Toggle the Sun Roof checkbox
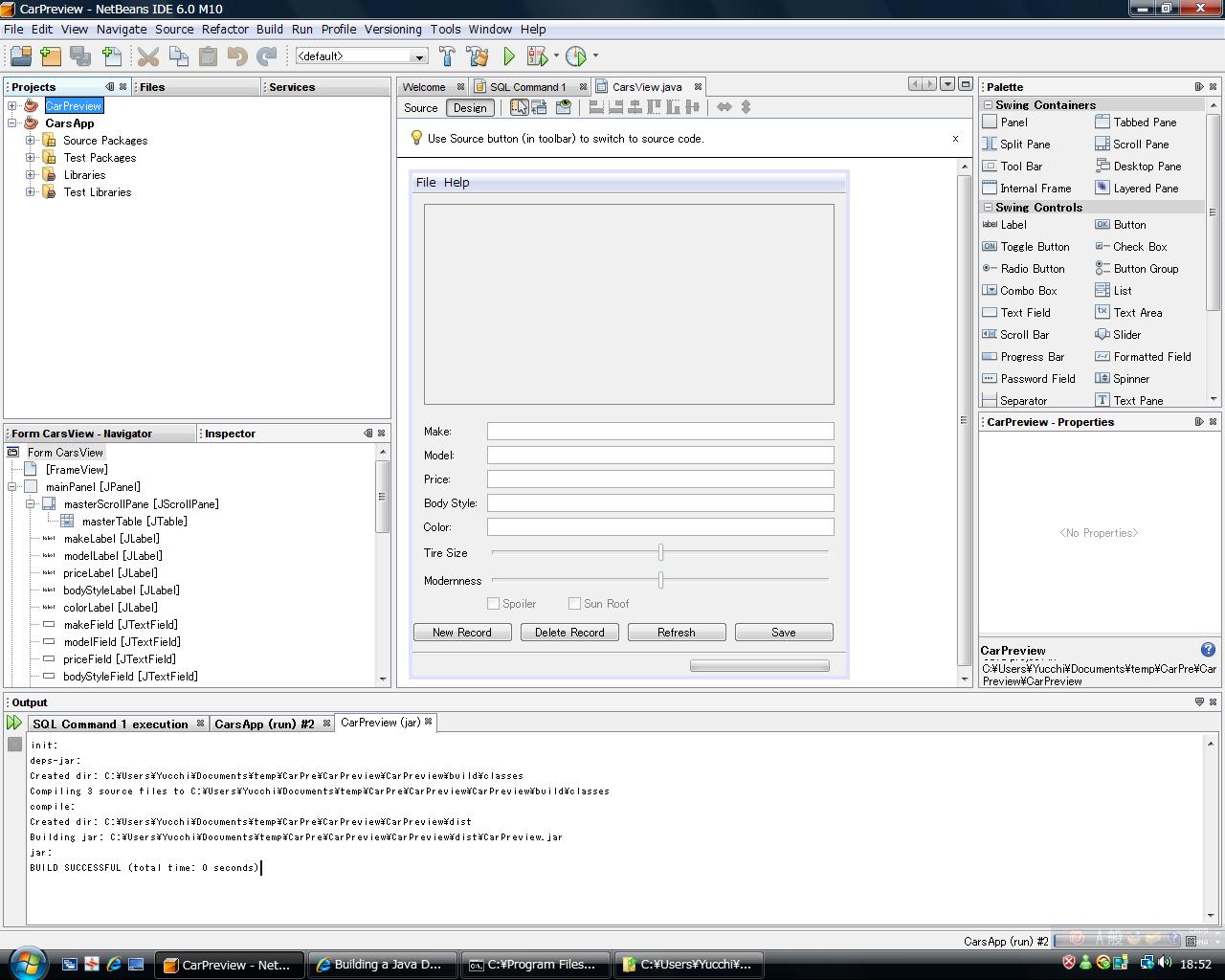 574,604
